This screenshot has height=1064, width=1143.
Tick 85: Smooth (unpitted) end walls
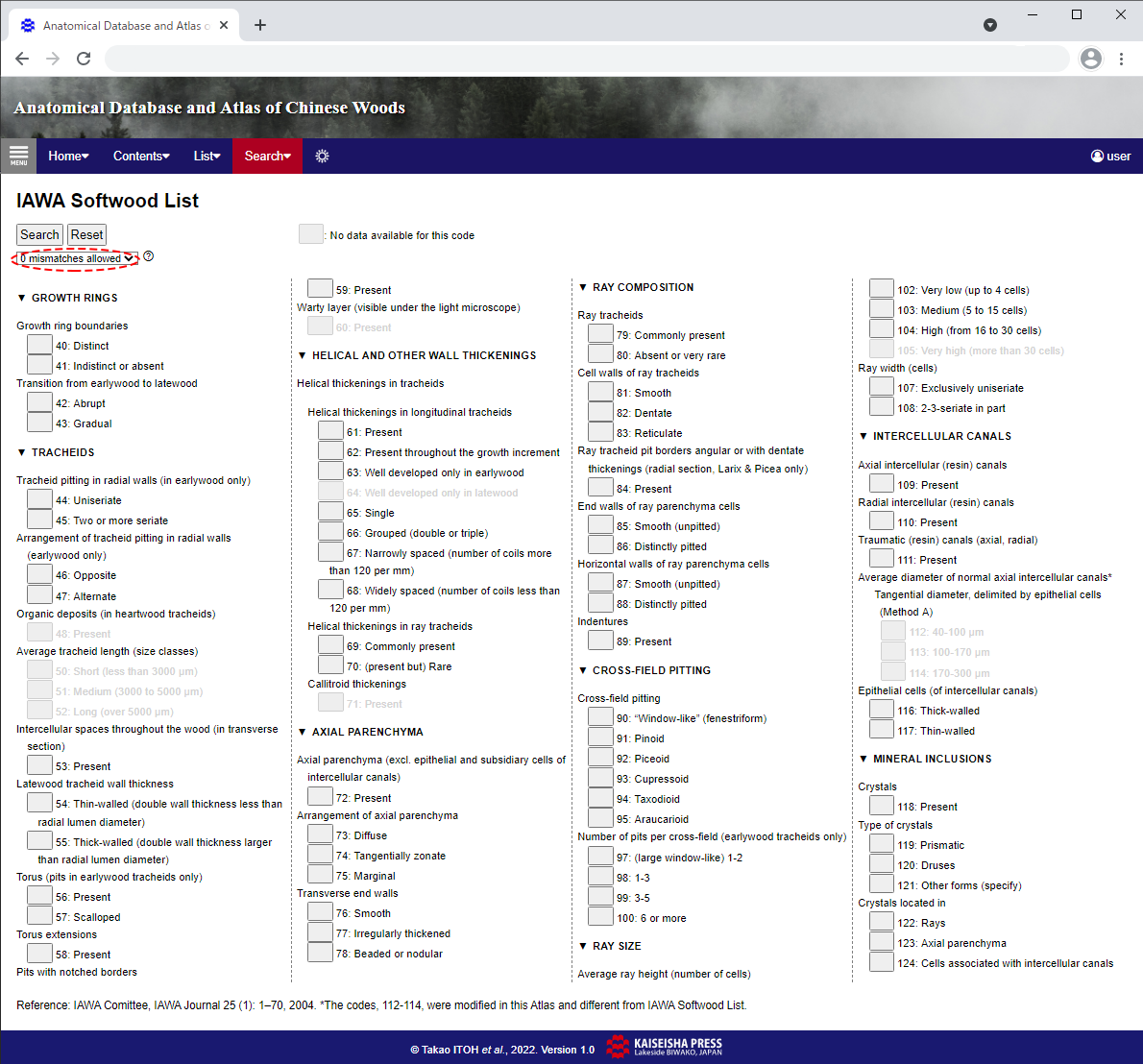pos(600,524)
